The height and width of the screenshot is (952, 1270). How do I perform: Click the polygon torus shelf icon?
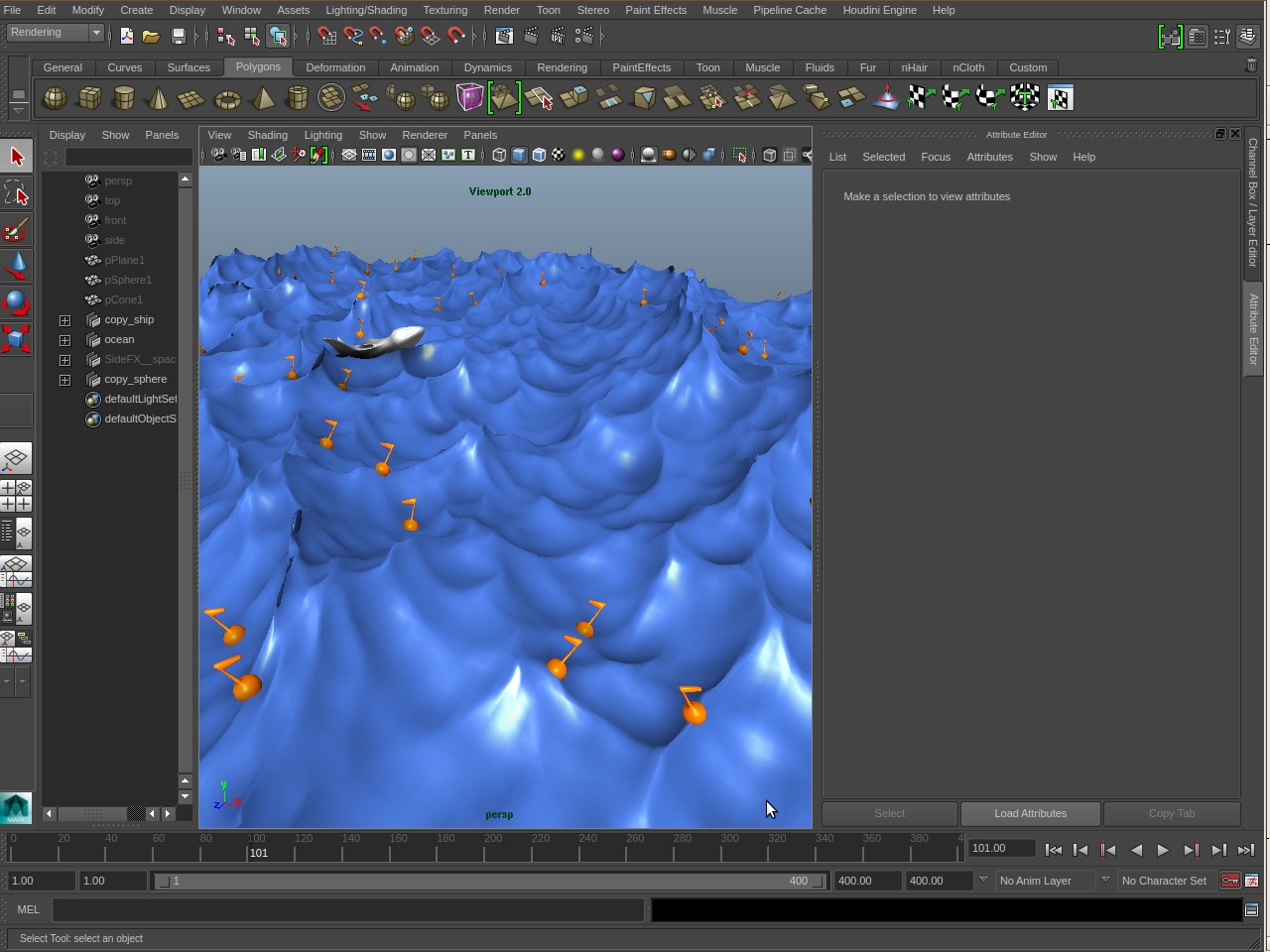click(x=227, y=98)
